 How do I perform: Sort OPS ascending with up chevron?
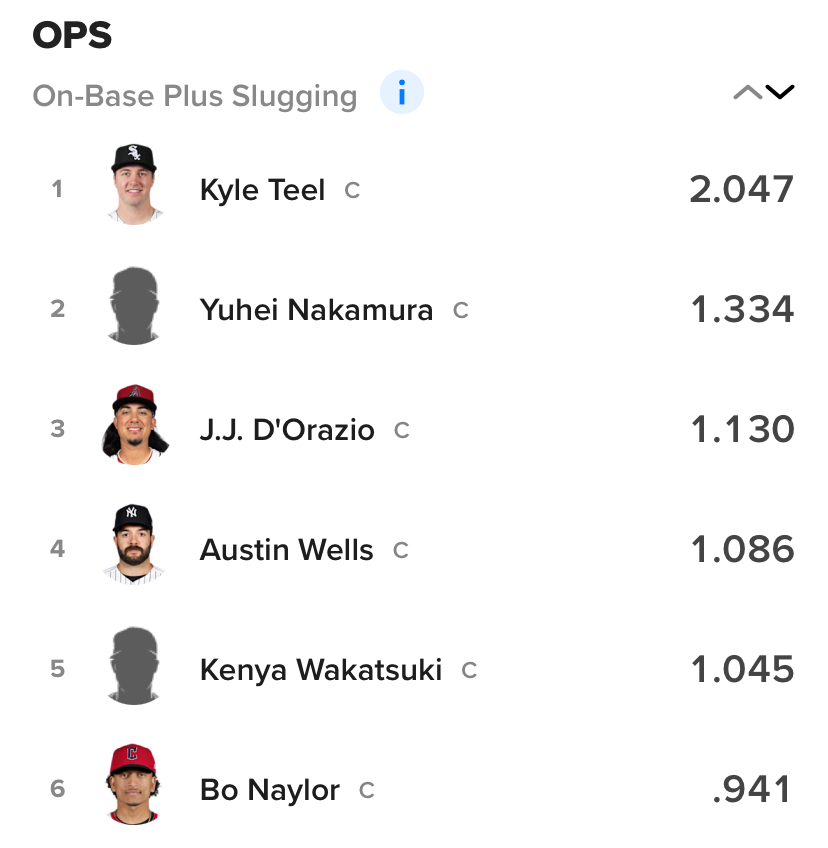[747, 93]
